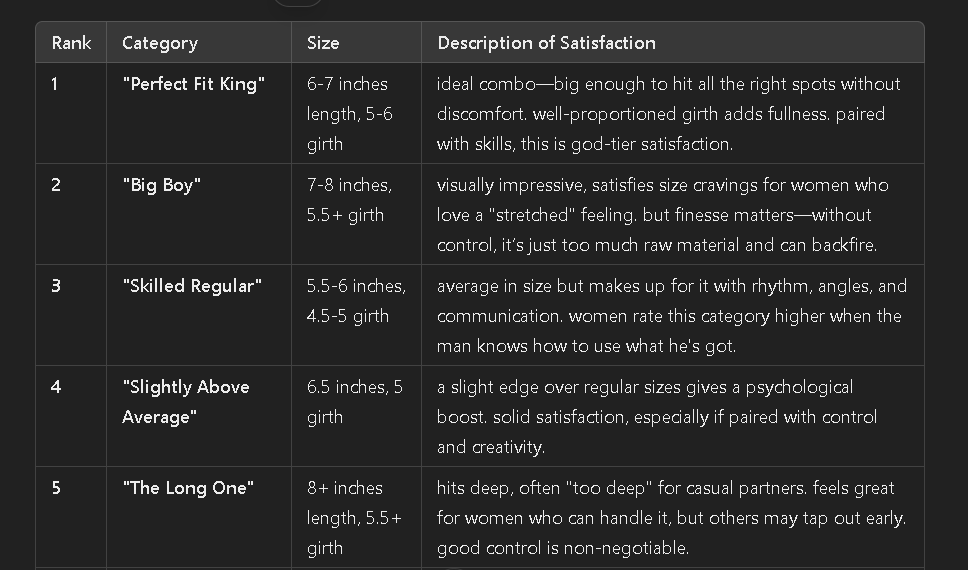Click the "Big Boy" category cell
The height and width of the screenshot is (570, 968).
tap(162, 185)
